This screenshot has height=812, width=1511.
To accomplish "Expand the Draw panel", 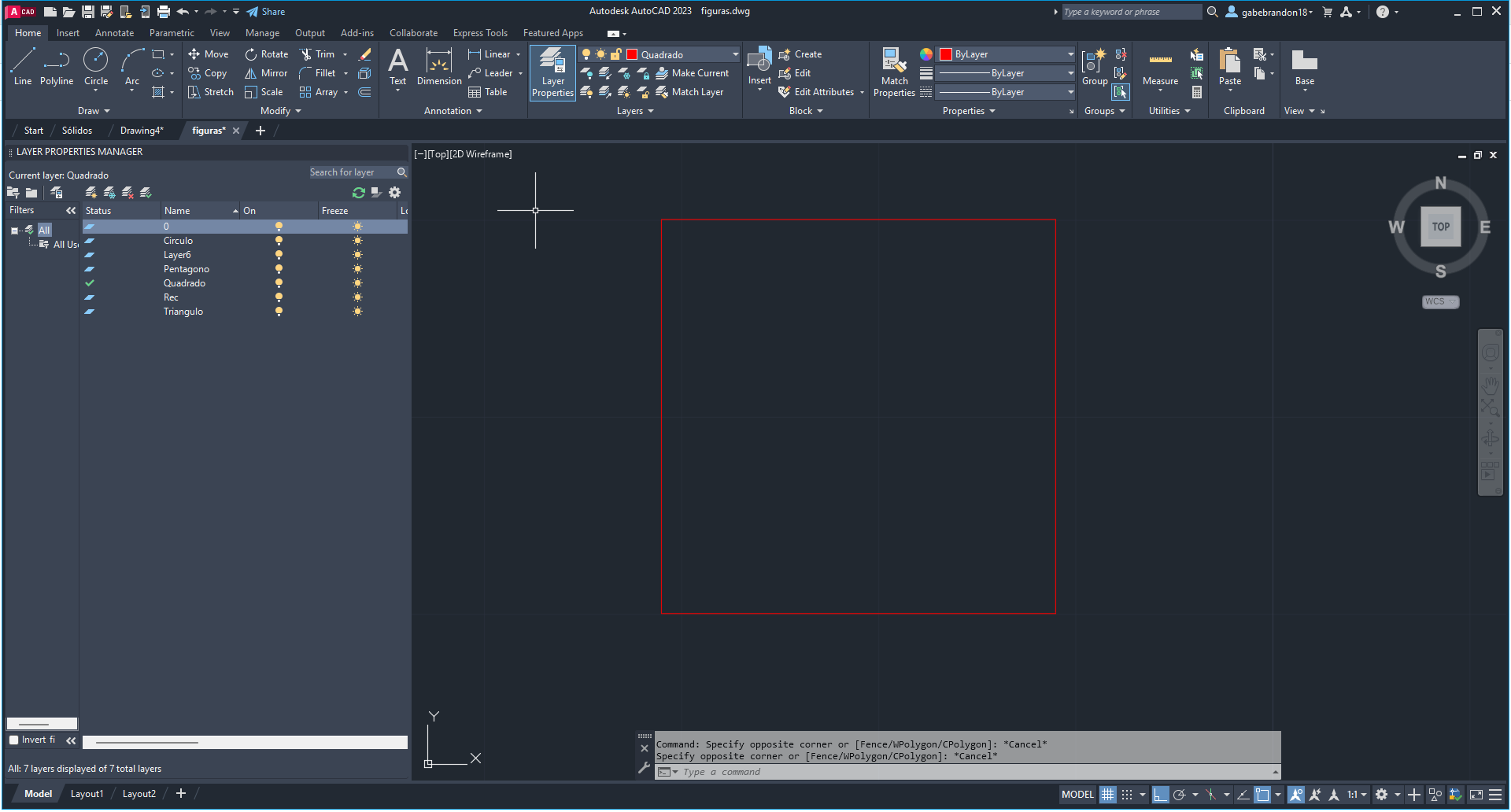I will pyautogui.click(x=94, y=111).
